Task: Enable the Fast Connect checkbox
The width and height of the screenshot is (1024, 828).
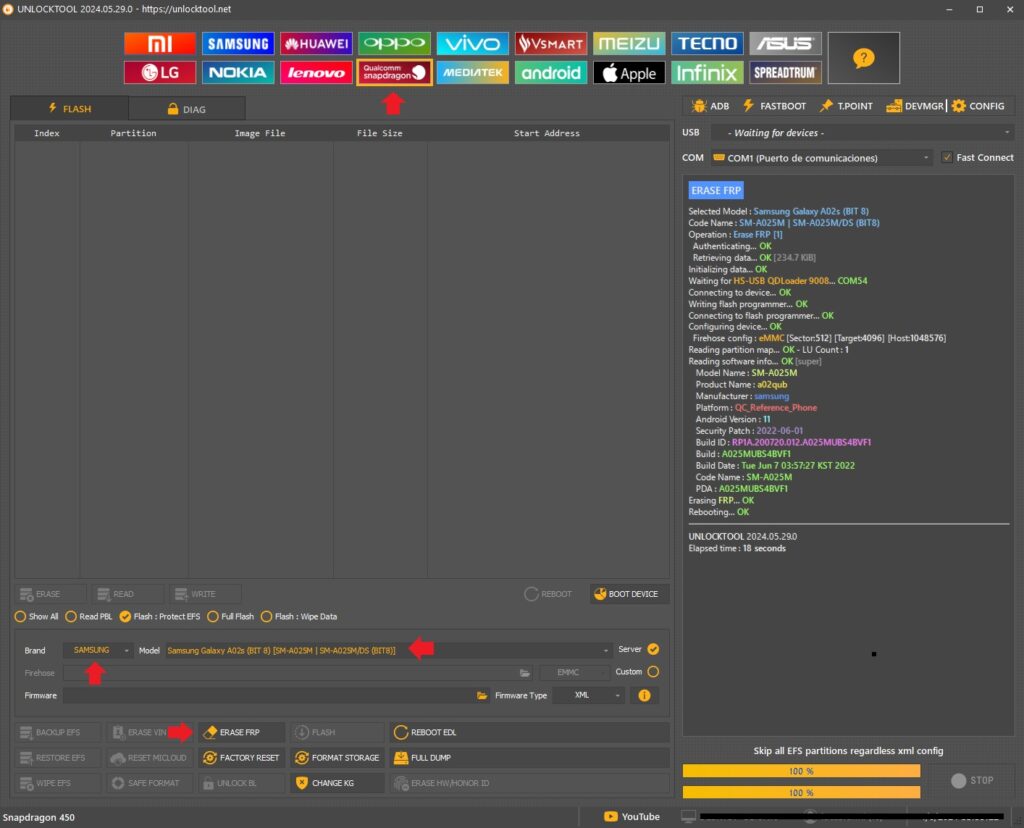Action: [947, 157]
